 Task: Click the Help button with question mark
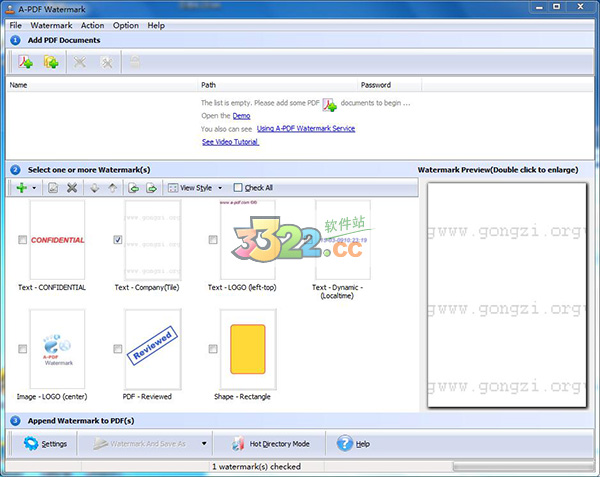click(353, 444)
